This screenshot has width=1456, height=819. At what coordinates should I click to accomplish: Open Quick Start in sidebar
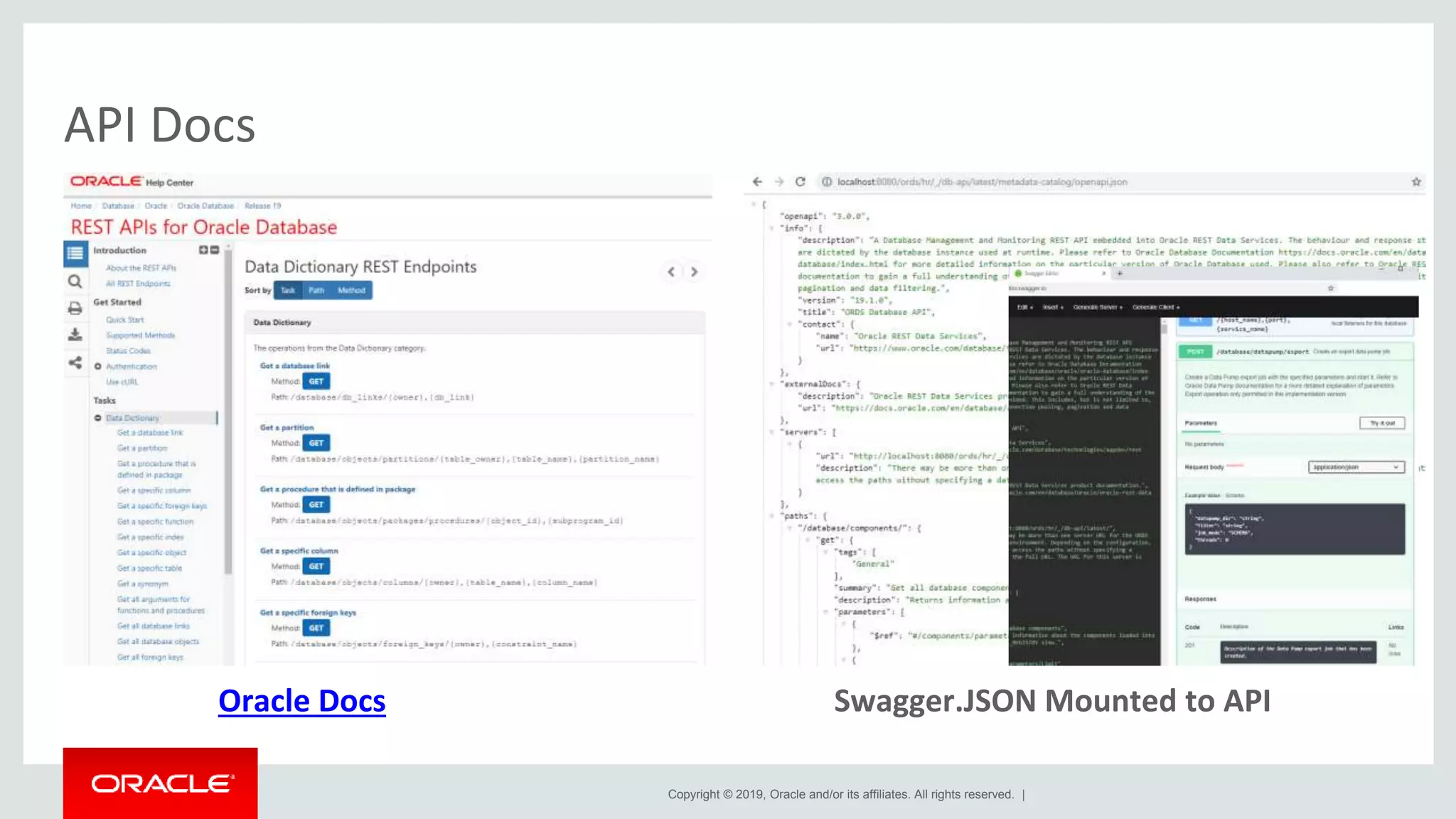(x=125, y=320)
